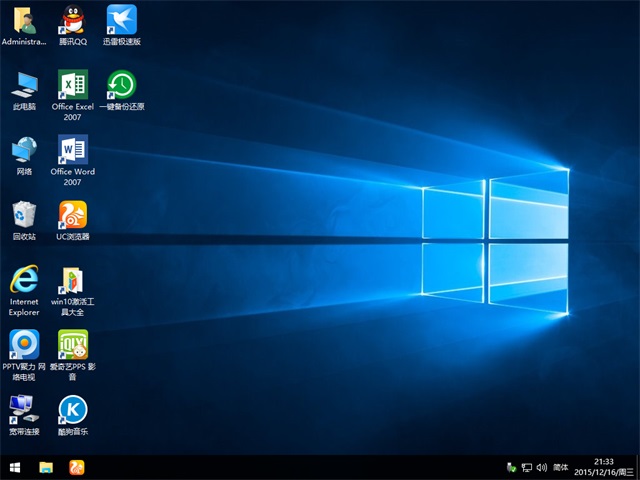
Task: Select the 回收站 recycle bin icon
Action: click(24, 215)
